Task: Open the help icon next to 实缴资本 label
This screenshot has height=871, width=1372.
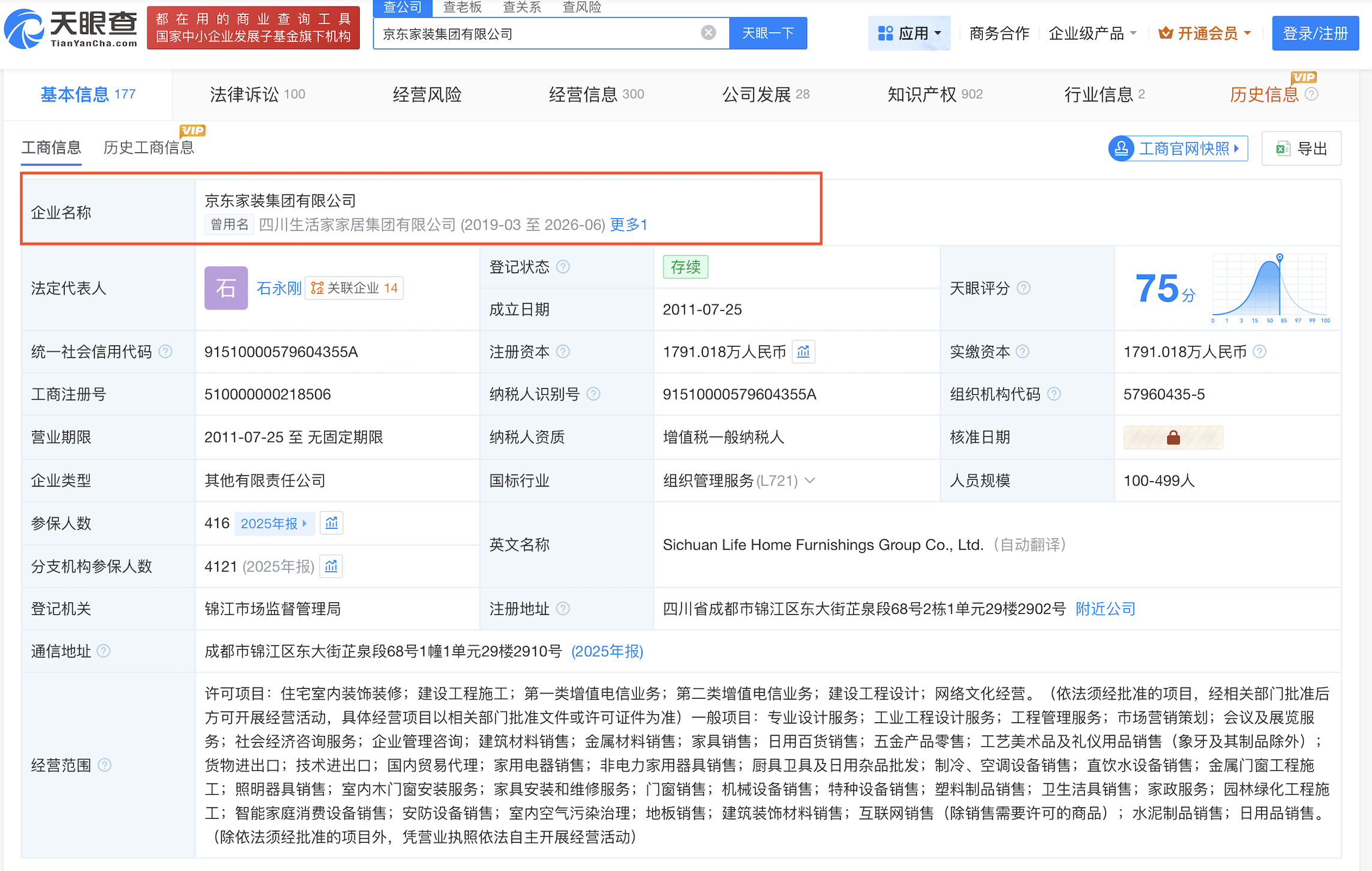Action: tap(1023, 352)
